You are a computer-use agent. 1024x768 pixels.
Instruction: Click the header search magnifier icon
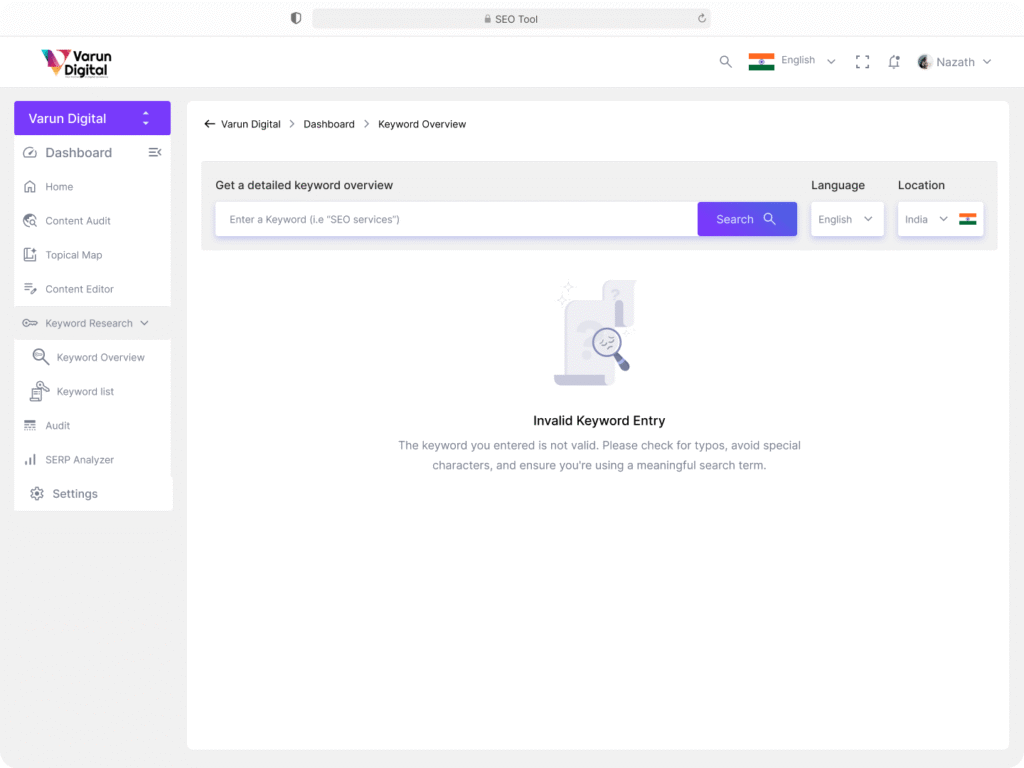(x=725, y=62)
